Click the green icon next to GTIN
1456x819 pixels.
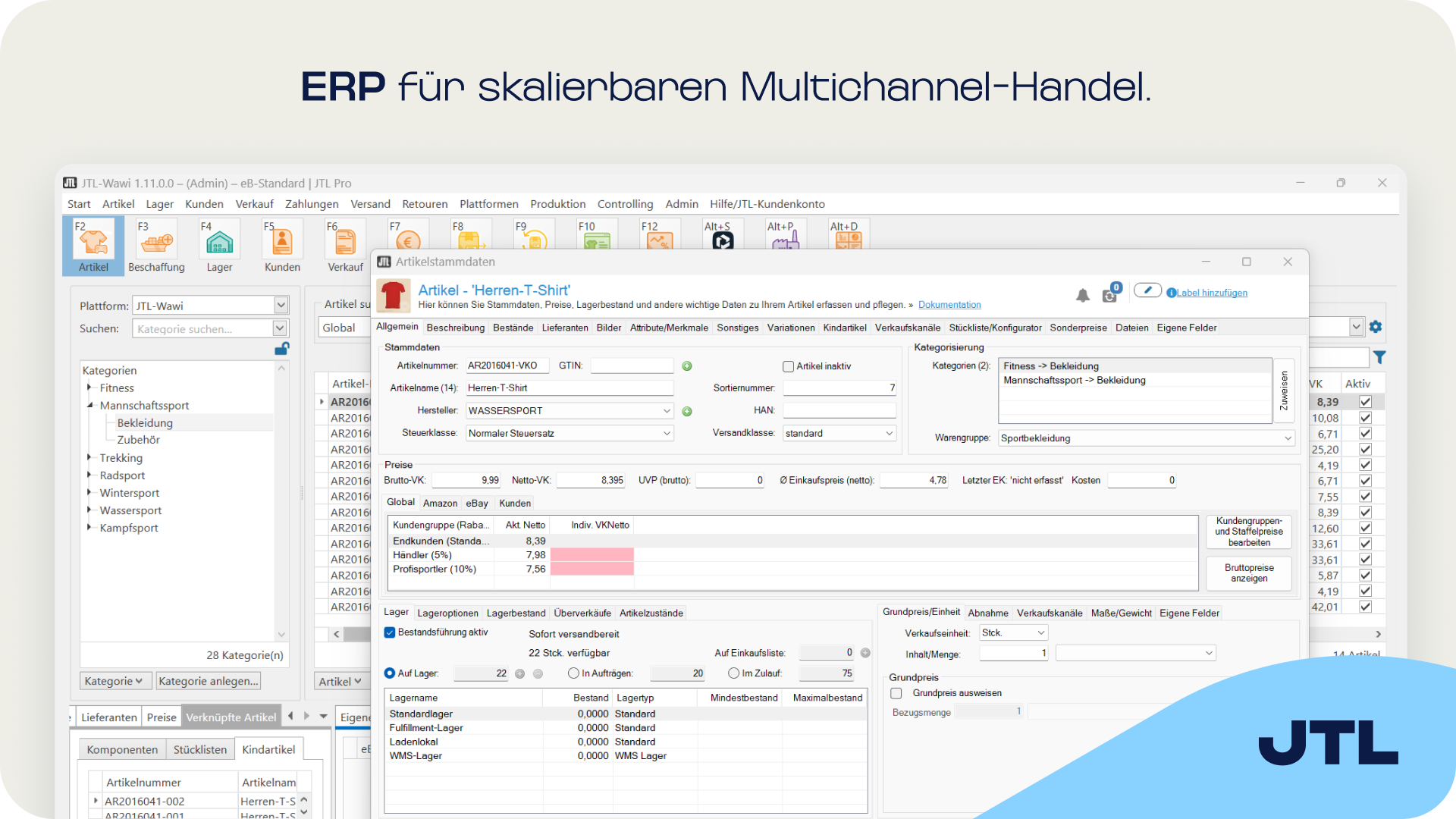click(x=687, y=366)
